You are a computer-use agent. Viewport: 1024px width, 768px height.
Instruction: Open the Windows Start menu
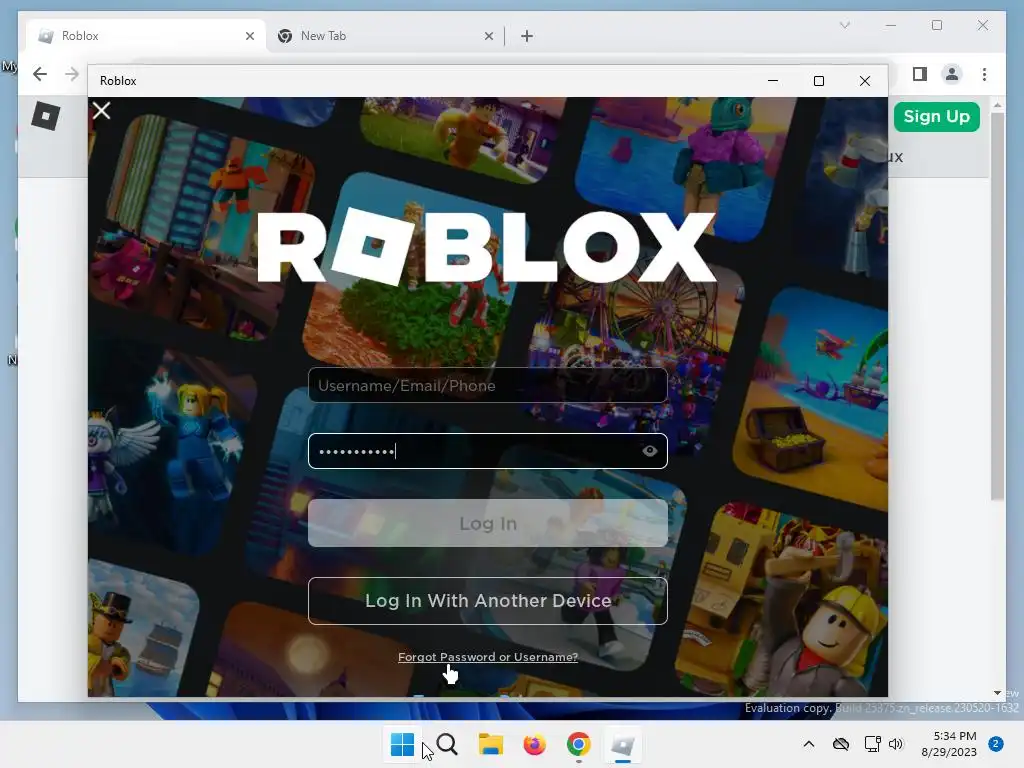402,744
